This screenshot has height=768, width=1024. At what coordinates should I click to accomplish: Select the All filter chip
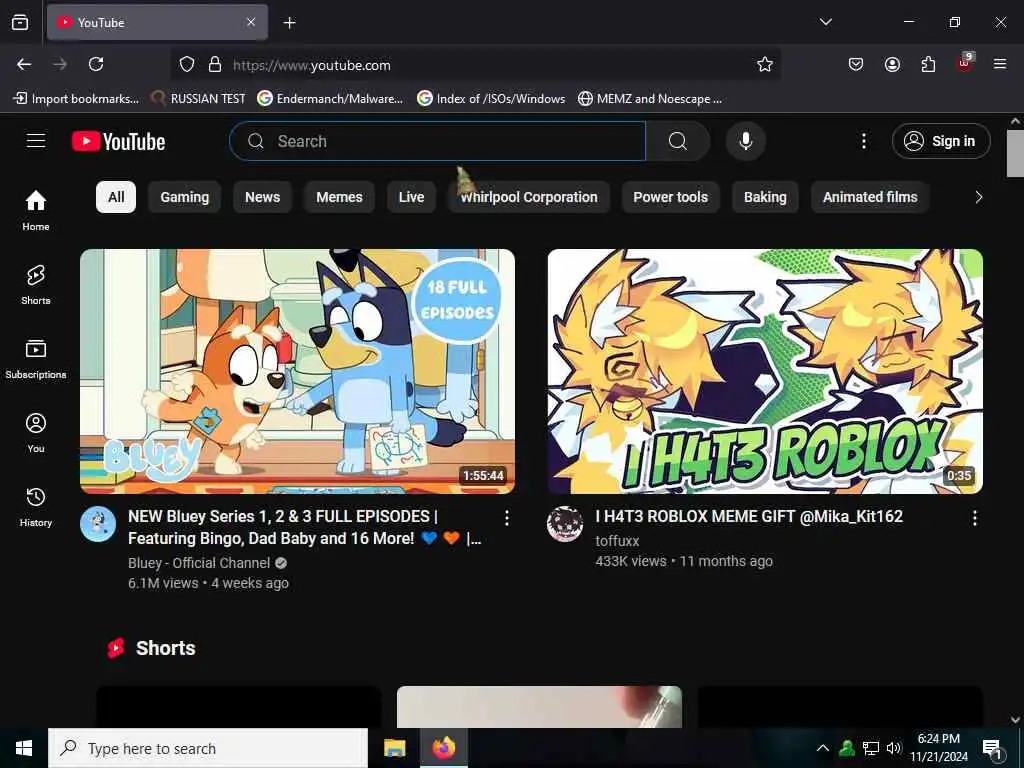tap(116, 197)
